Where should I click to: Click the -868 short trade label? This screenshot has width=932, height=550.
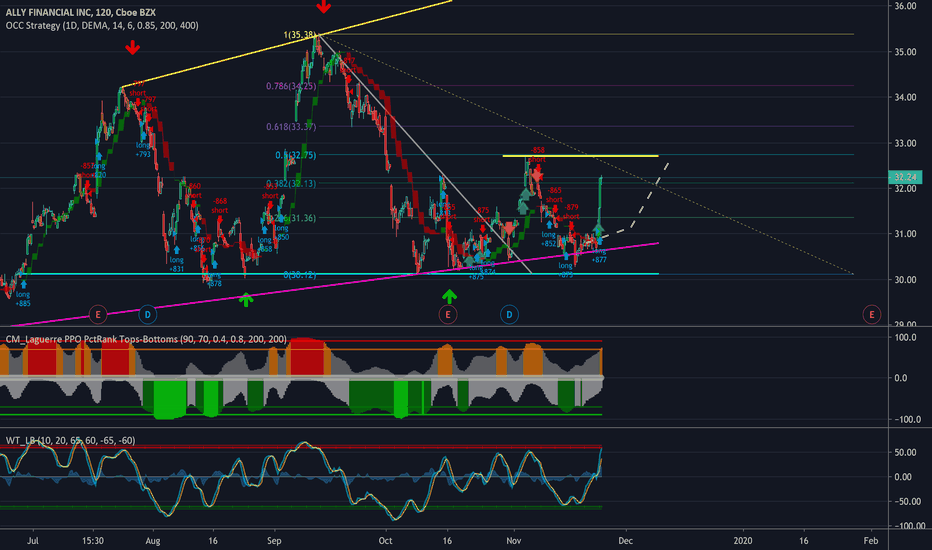pyautogui.click(x=219, y=206)
